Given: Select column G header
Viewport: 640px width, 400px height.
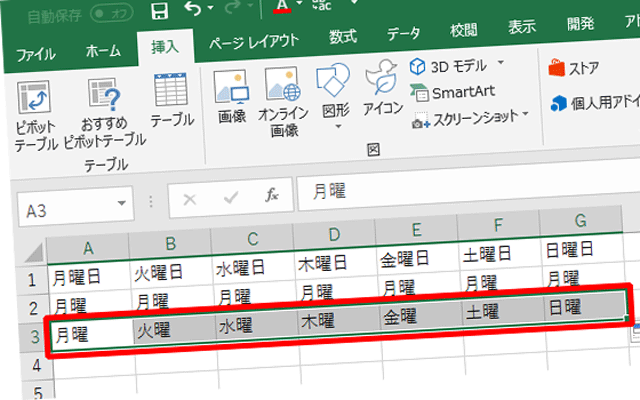Looking at the screenshot, I should [x=581, y=220].
